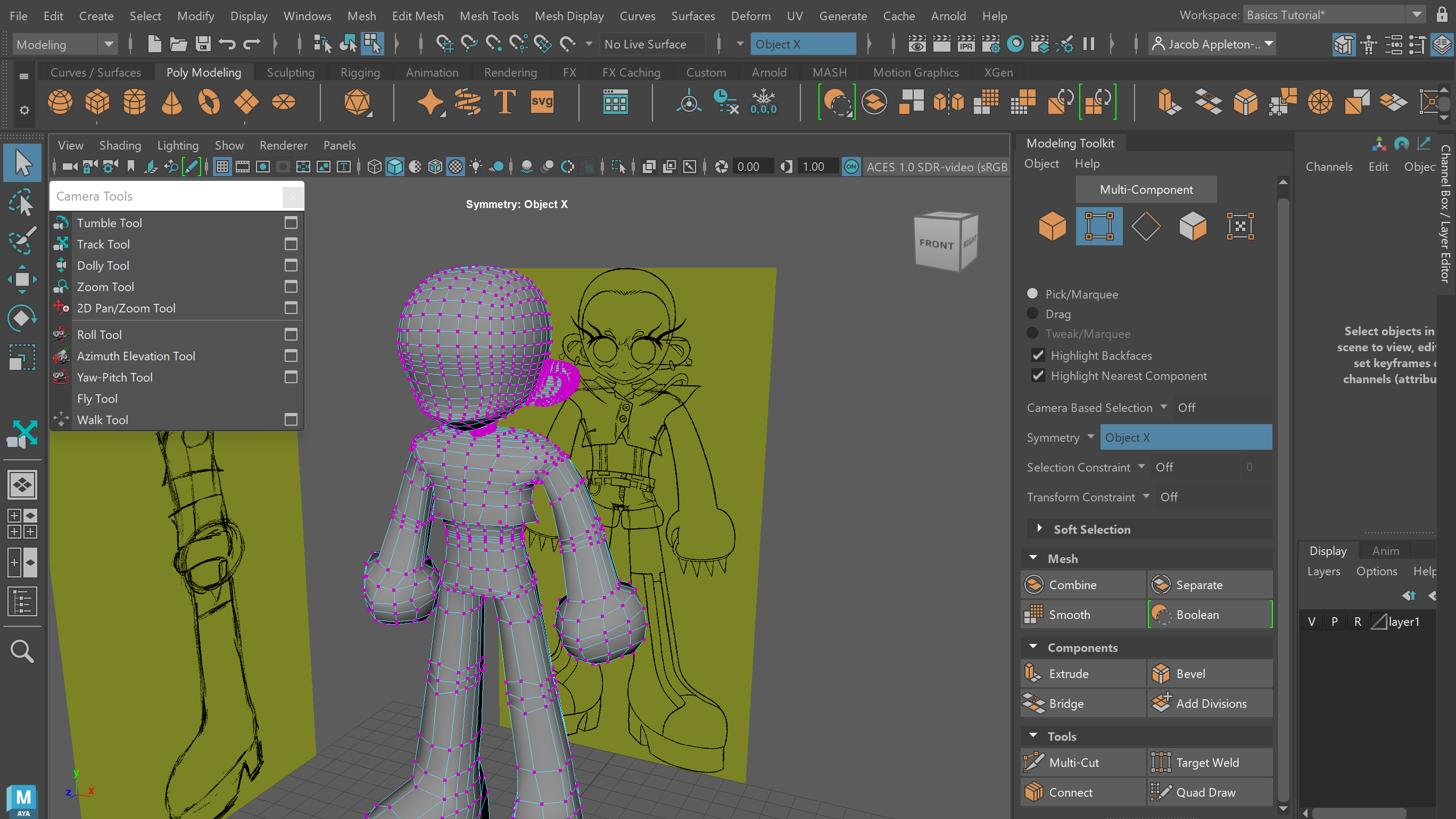Select the Drag radio button
The width and height of the screenshot is (1456, 819).
click(x=1032, y=313)
